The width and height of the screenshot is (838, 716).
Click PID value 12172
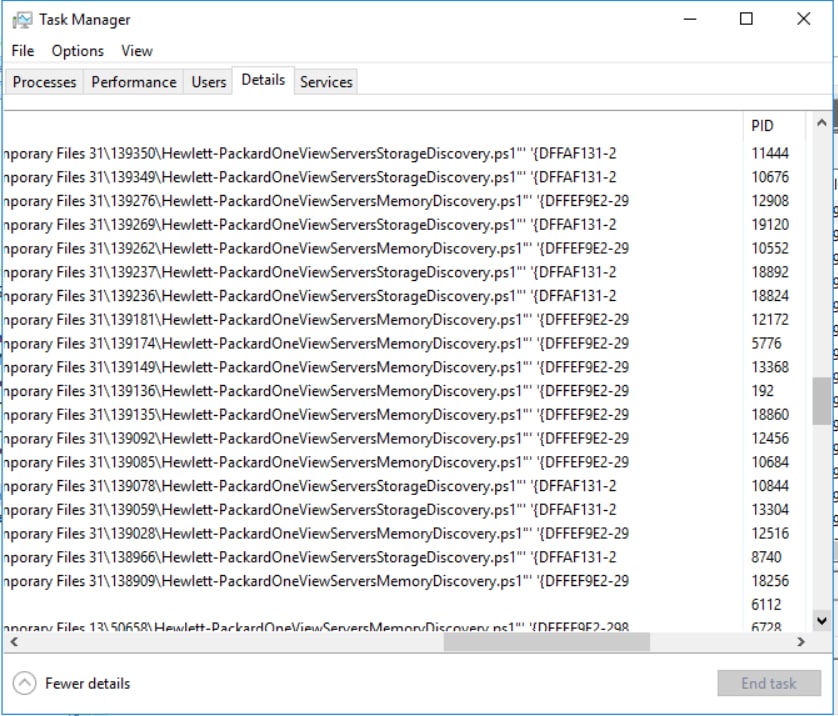pyautogui.click(x=770, y=320)
